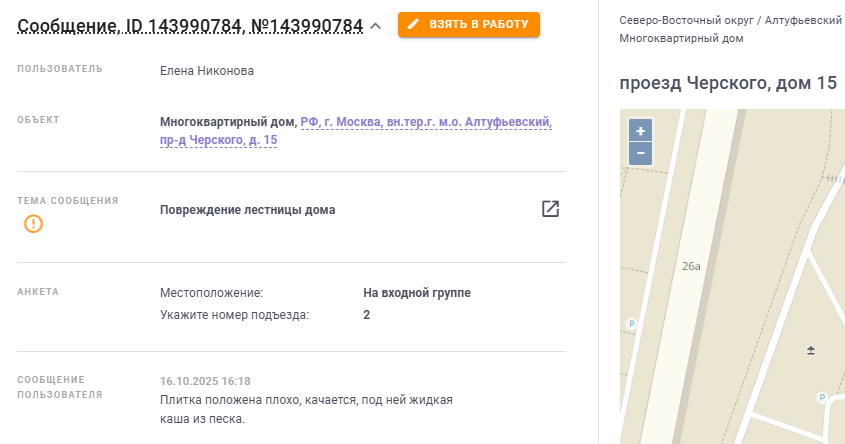Collapse the message header chevron
The image size is (845, 444).
(x=376, y=26)
